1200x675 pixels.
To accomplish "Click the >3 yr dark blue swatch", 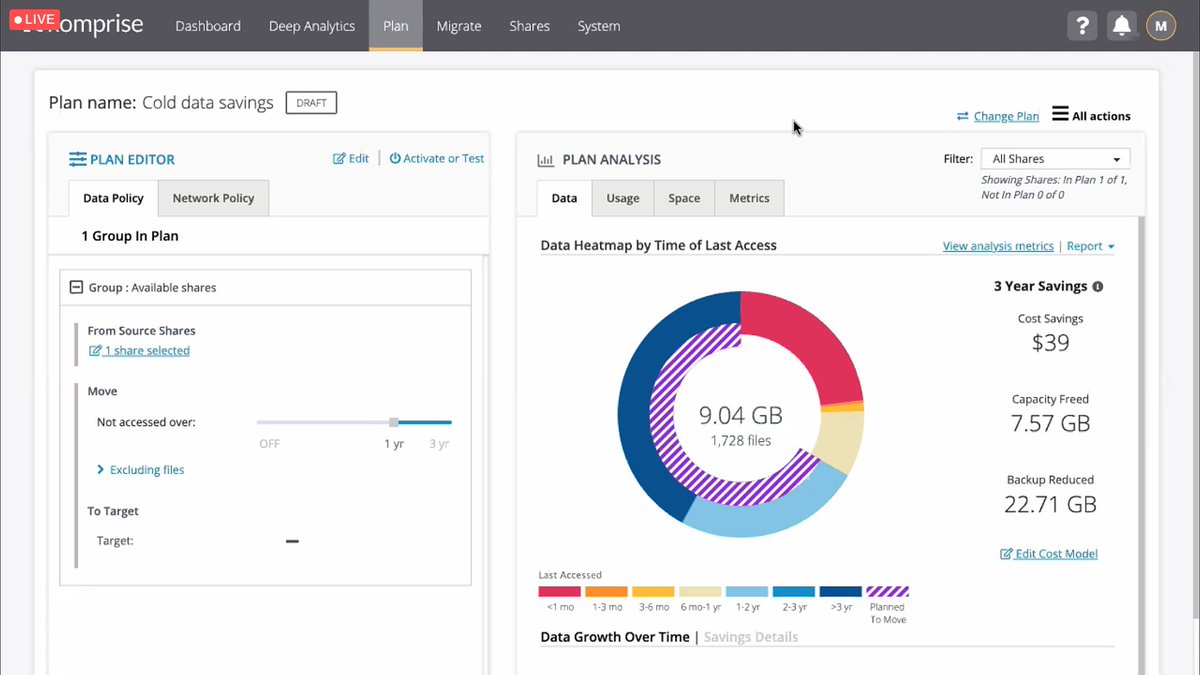I will click(841, 592).
